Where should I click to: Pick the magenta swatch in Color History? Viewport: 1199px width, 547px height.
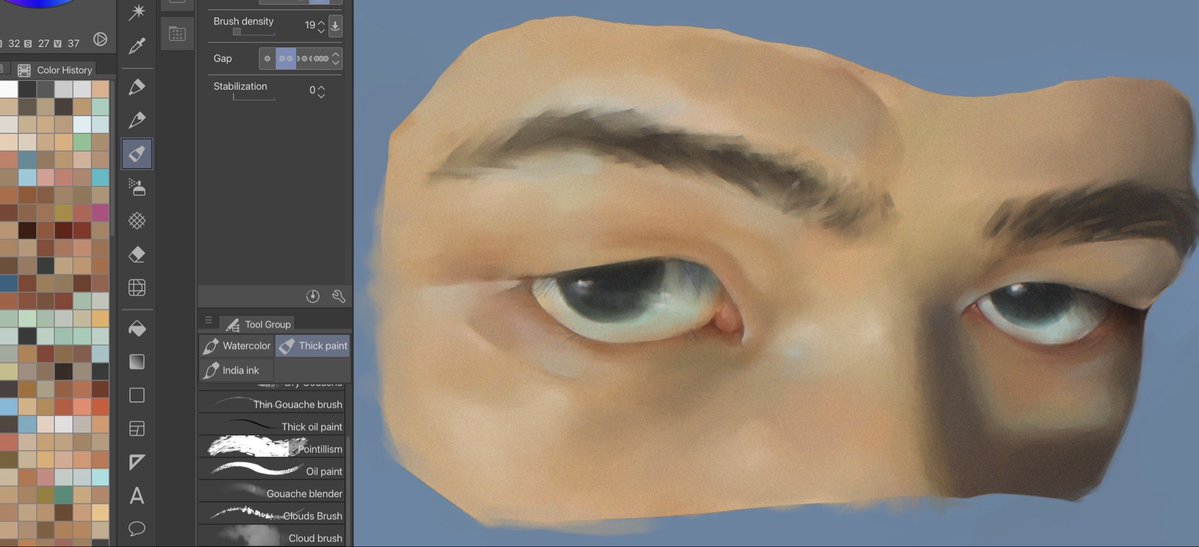(x=100, y=212)
